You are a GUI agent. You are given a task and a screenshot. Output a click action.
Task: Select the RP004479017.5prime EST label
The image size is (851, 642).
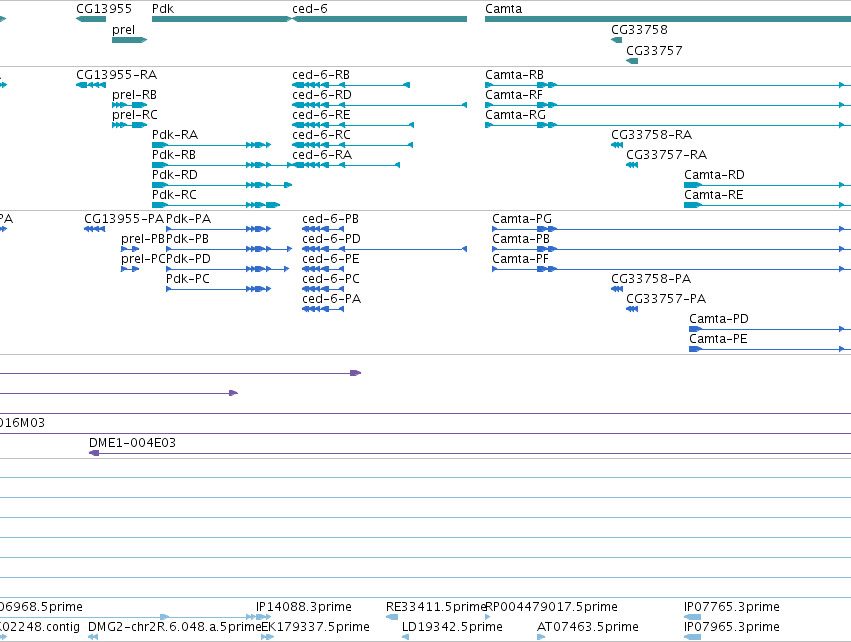(x=551, y=607)
